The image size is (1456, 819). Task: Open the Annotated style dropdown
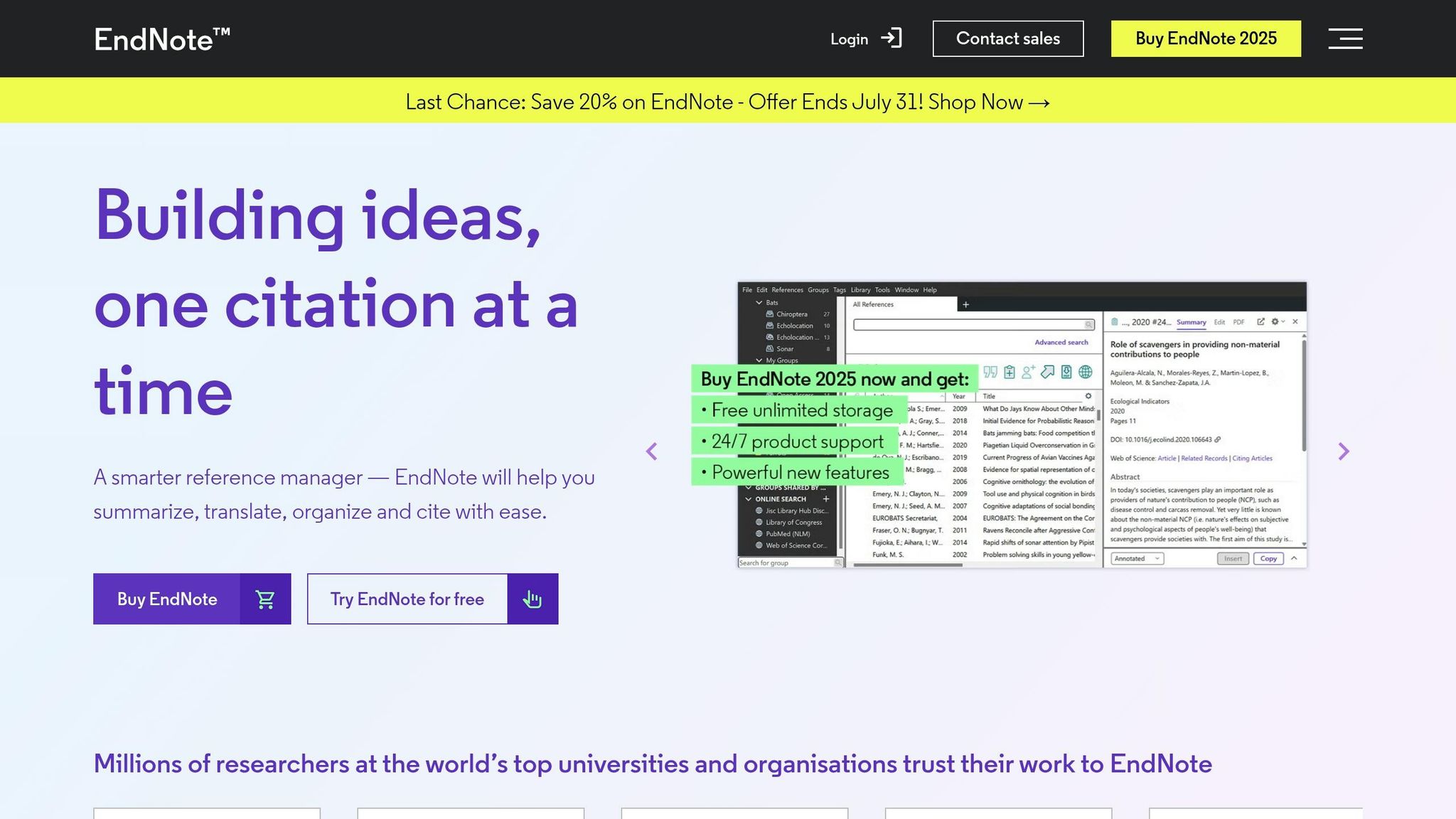coord(1137,559)
